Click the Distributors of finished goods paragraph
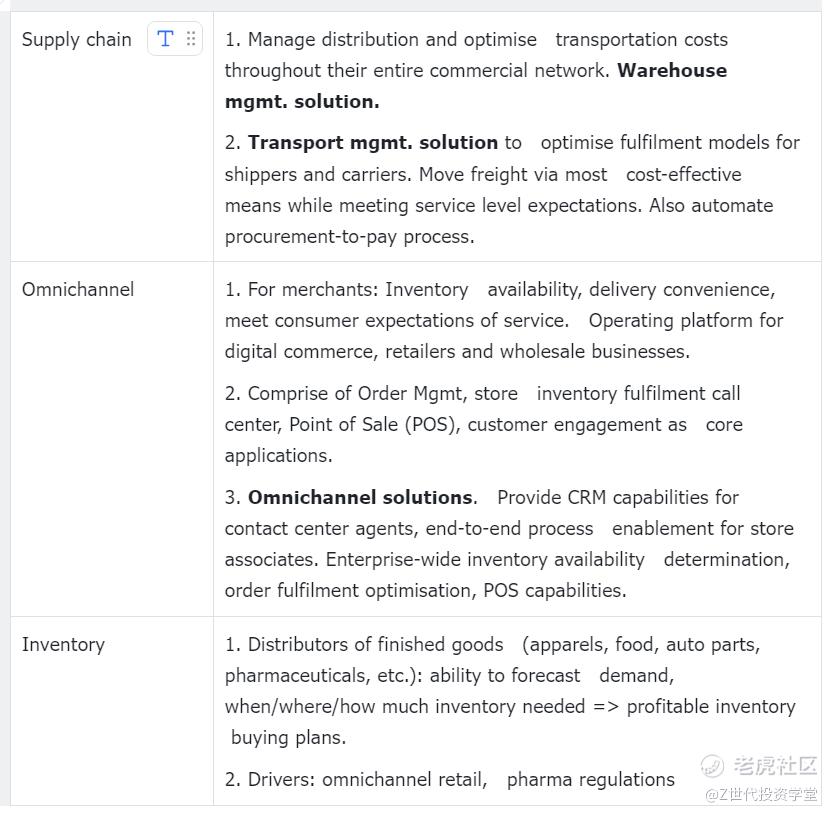This screenshot has height=814, width=833. [x=492, y=645]
